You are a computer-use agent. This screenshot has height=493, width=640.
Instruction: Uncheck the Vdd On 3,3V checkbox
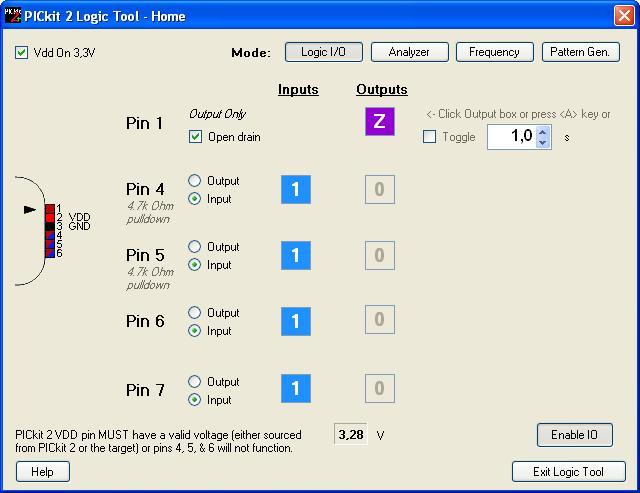(x=21, y=53)
